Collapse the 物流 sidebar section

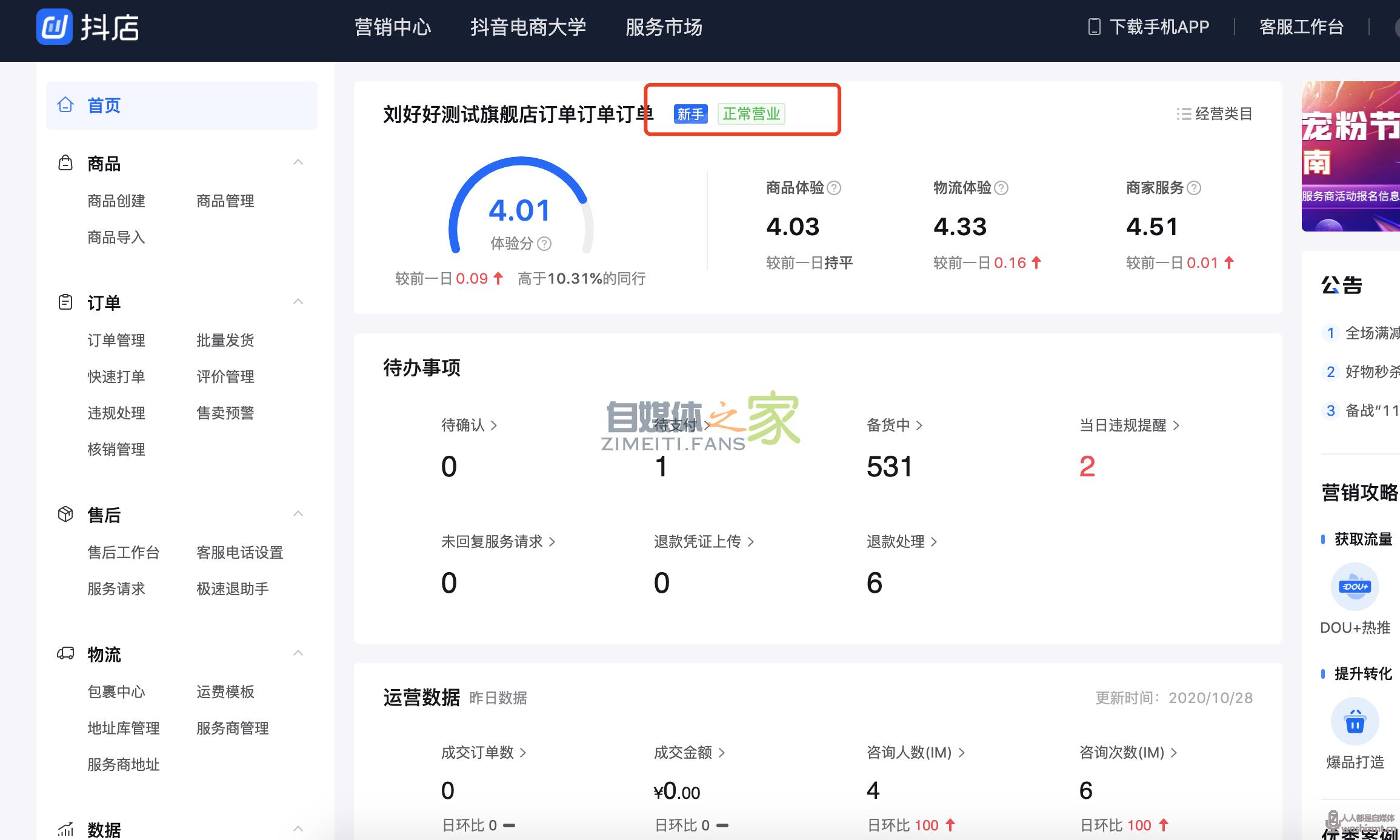coord(298,653)
